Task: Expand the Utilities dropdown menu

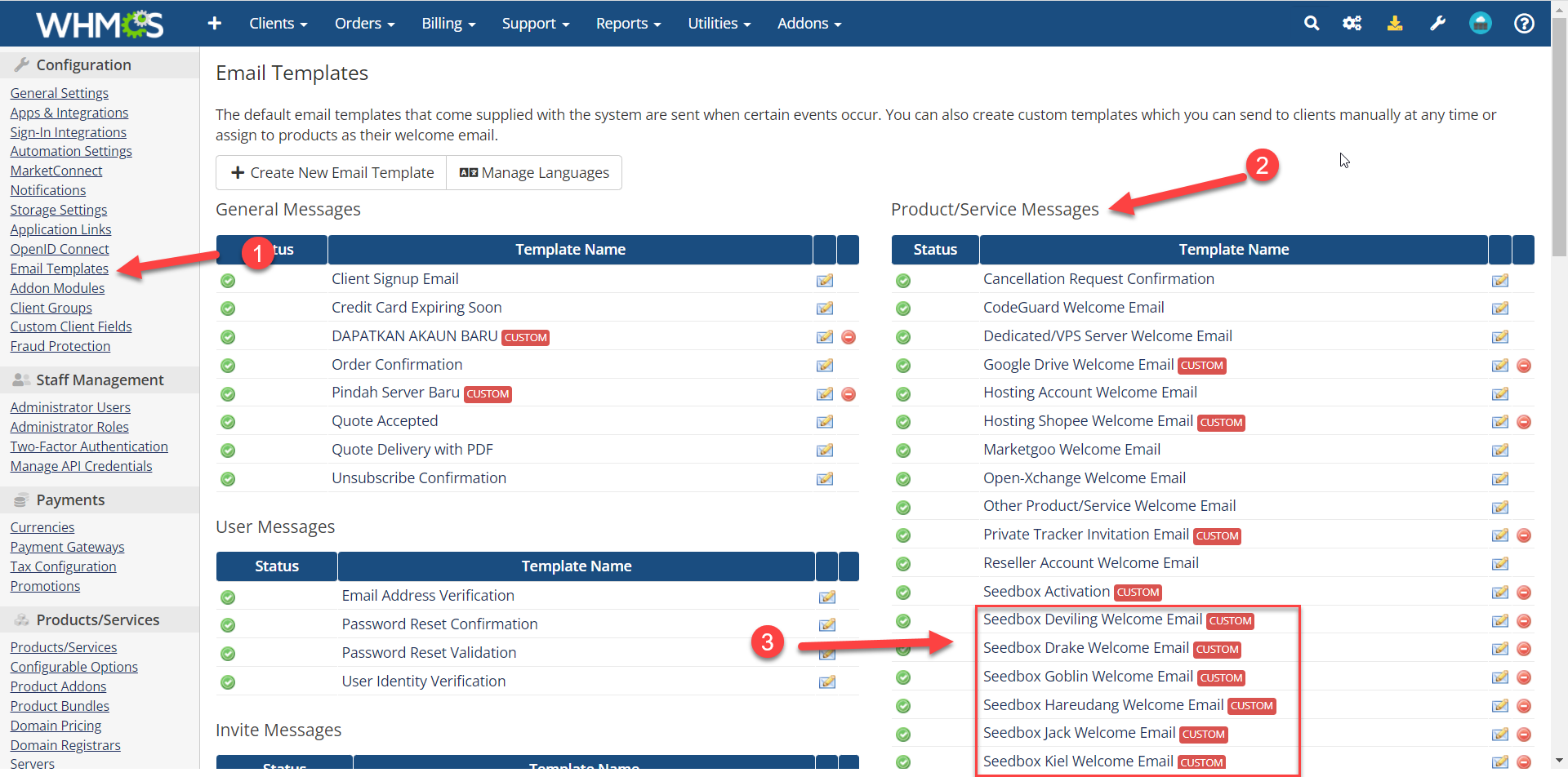Action: 719,24
